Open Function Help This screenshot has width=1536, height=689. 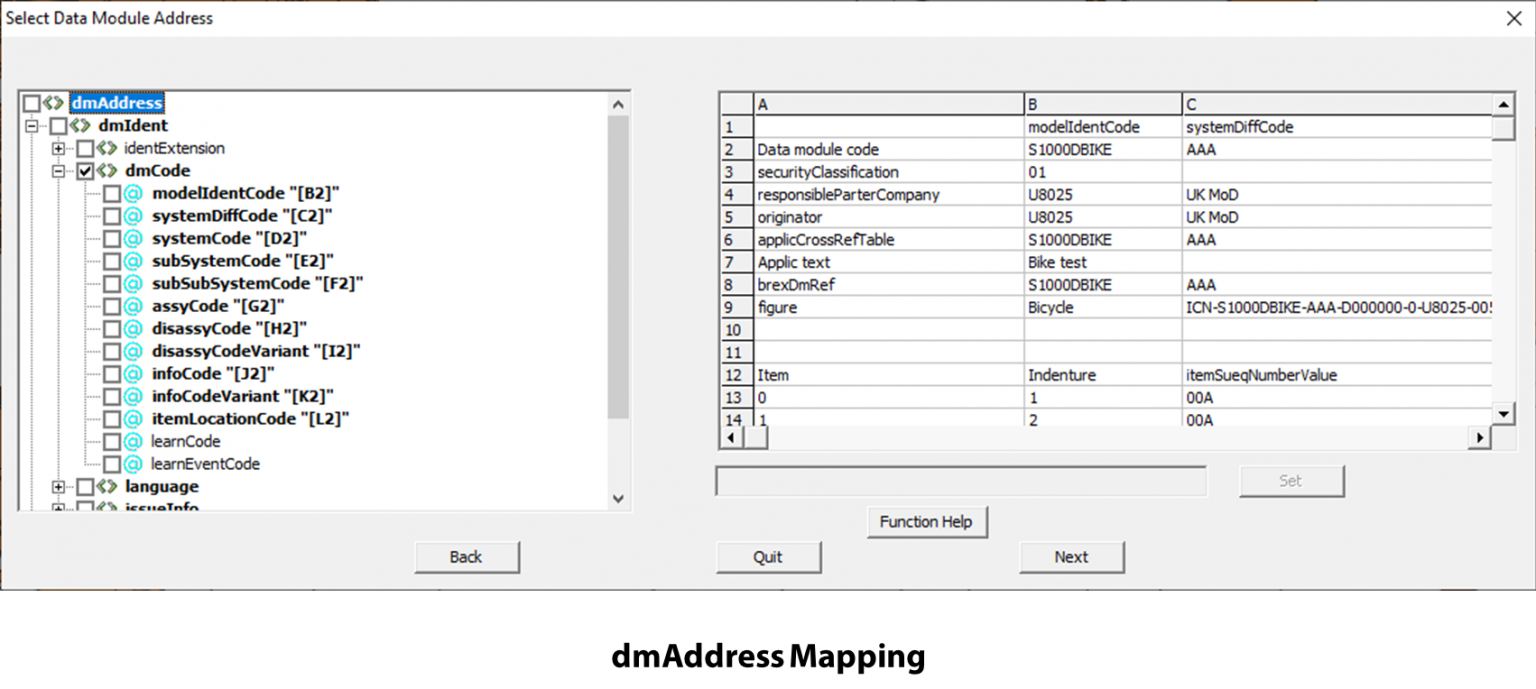[x=926, y=521]
